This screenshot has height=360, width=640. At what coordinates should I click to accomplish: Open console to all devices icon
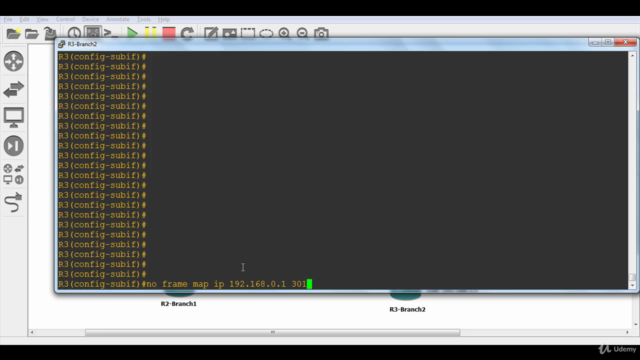(x=111, y=33)
